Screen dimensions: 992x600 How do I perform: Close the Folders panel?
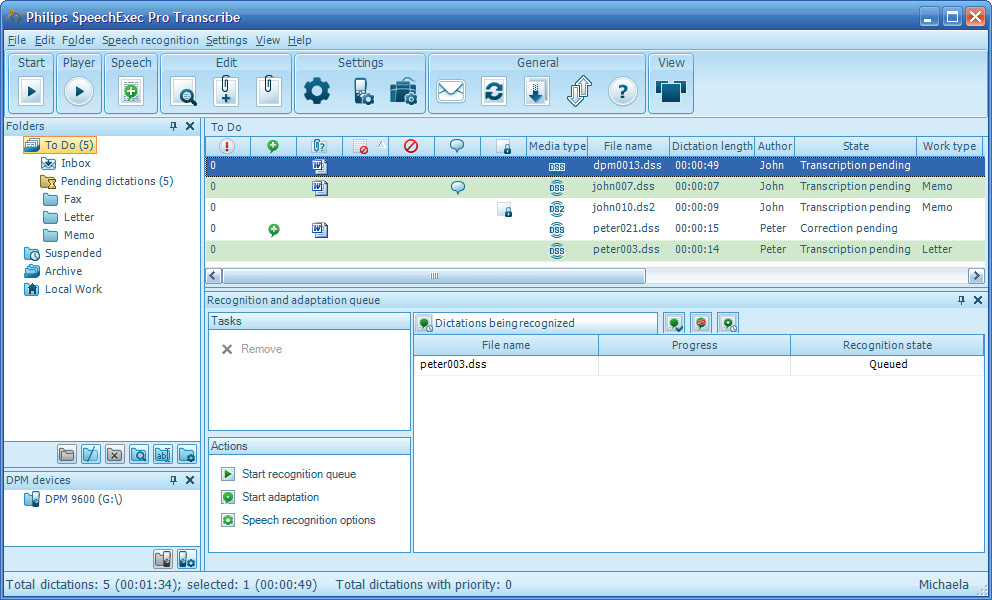pos(190,126)
